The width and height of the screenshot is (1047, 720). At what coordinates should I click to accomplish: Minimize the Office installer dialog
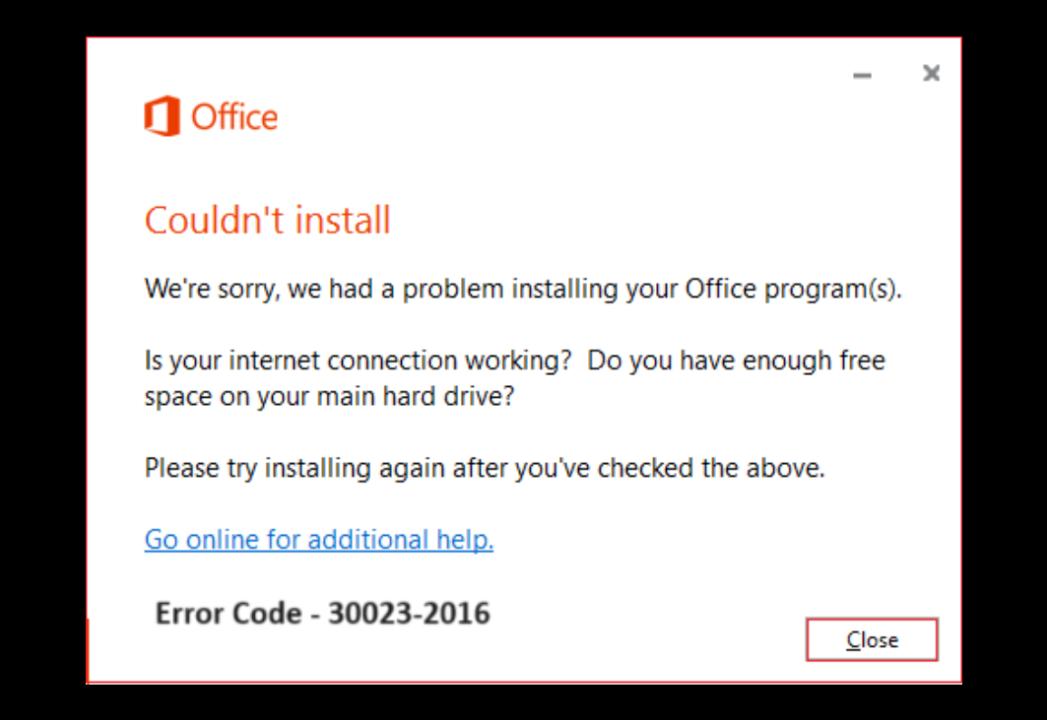click(862, 75)
